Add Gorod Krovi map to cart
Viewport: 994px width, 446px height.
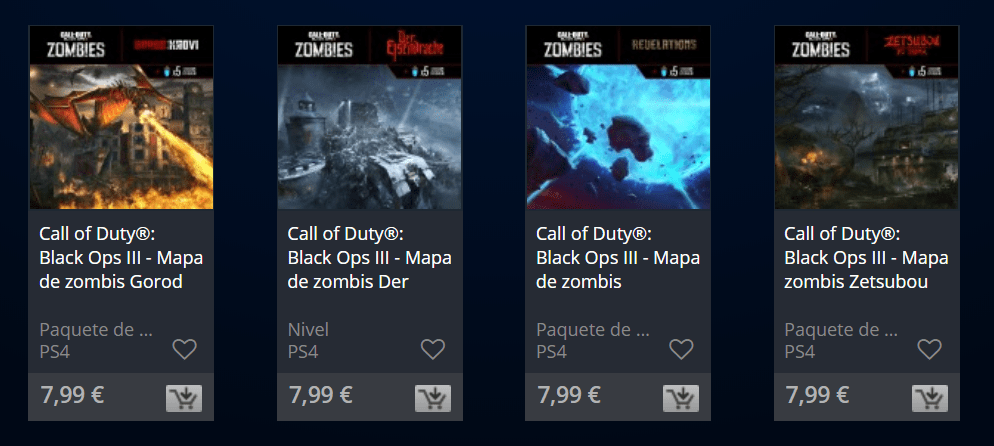tap(184, 398)
